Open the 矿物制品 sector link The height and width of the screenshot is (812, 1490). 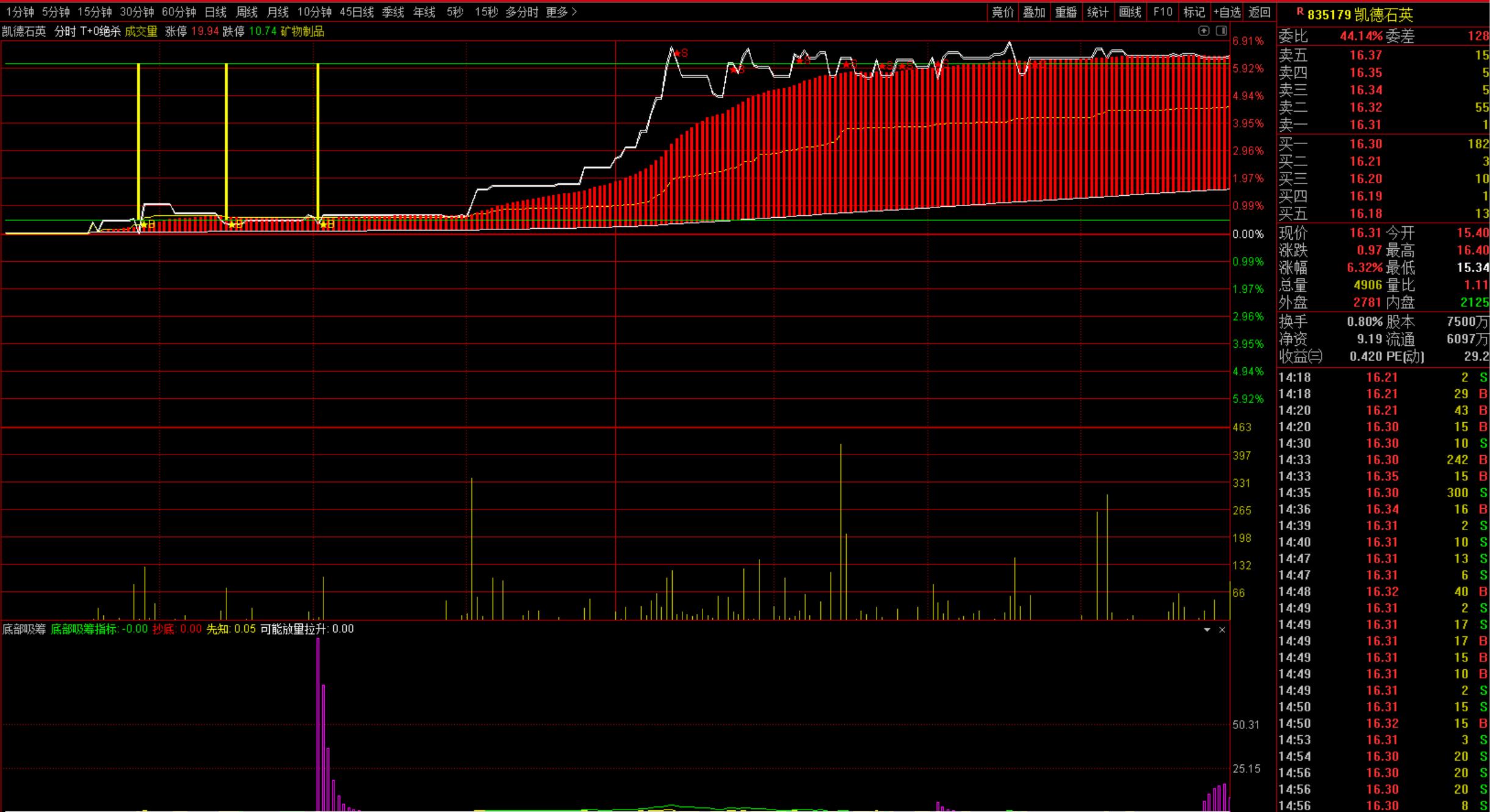pyautogui.click(x=302, y=31)
